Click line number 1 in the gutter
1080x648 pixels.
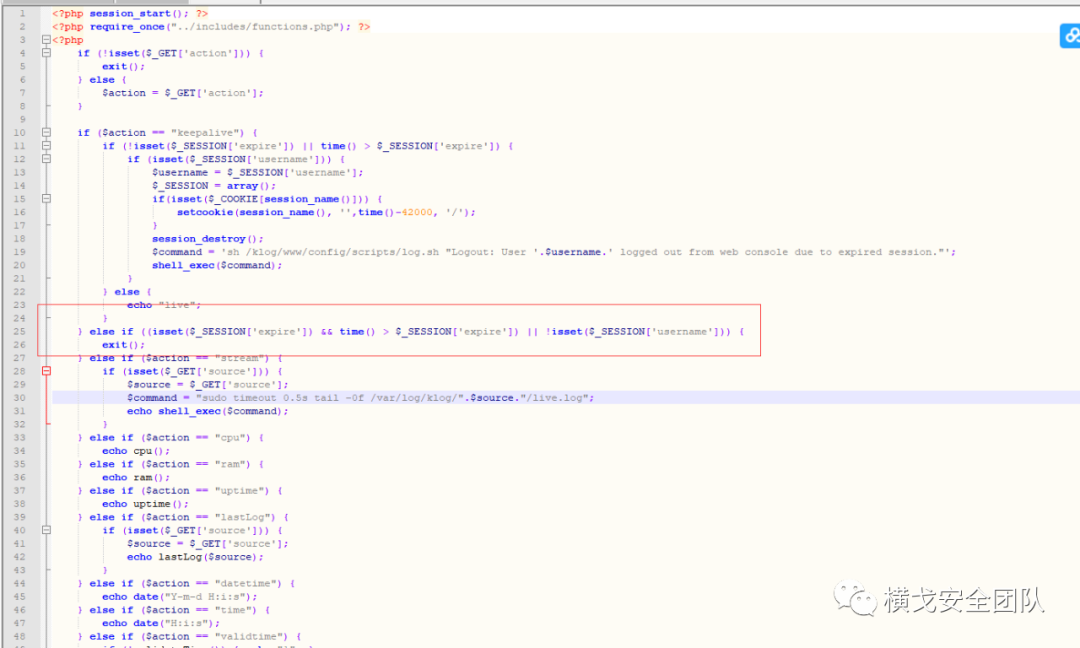pyautogui.click(x=22, y=13)
